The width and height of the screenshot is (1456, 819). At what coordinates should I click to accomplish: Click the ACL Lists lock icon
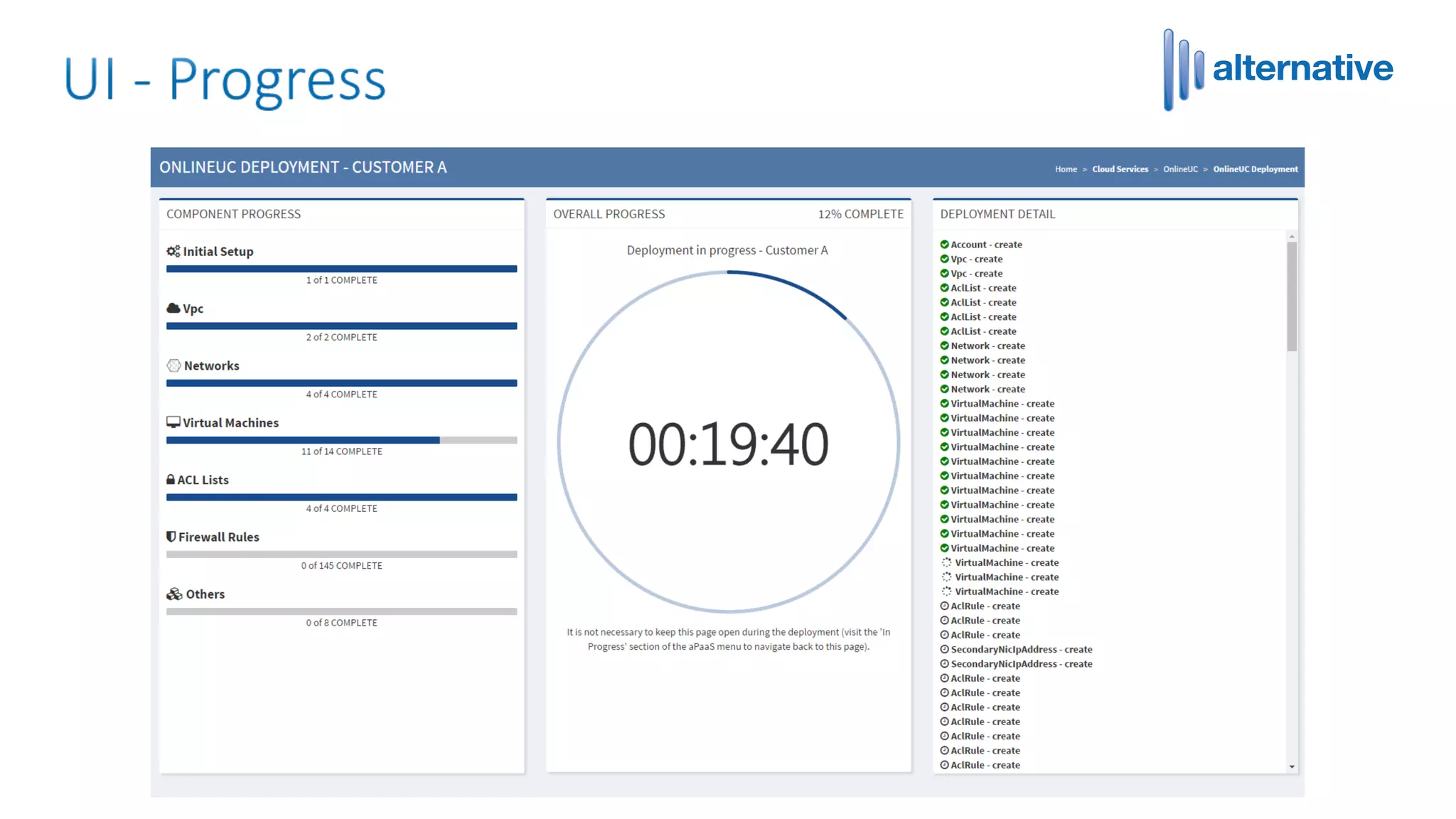[x=171, y=480]
